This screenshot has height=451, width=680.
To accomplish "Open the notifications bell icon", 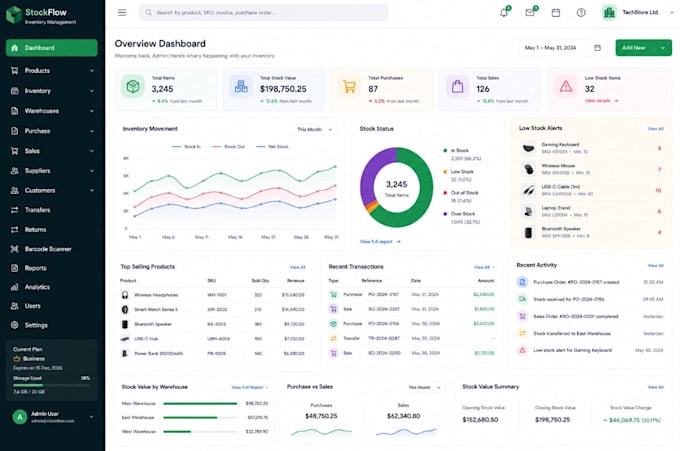I will 504,13.
